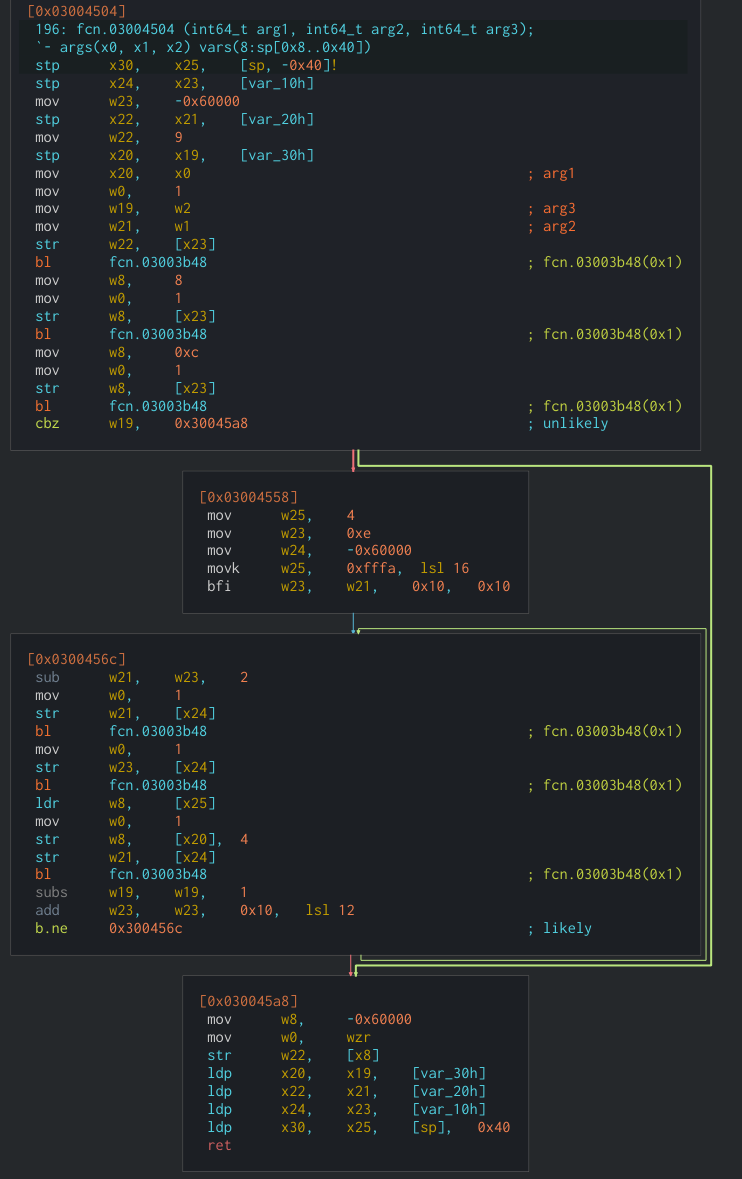Open the [0x030045a8] block header
This screenshot has height=1179, width=742.
pyautogui.click(x=249, y=1002)
